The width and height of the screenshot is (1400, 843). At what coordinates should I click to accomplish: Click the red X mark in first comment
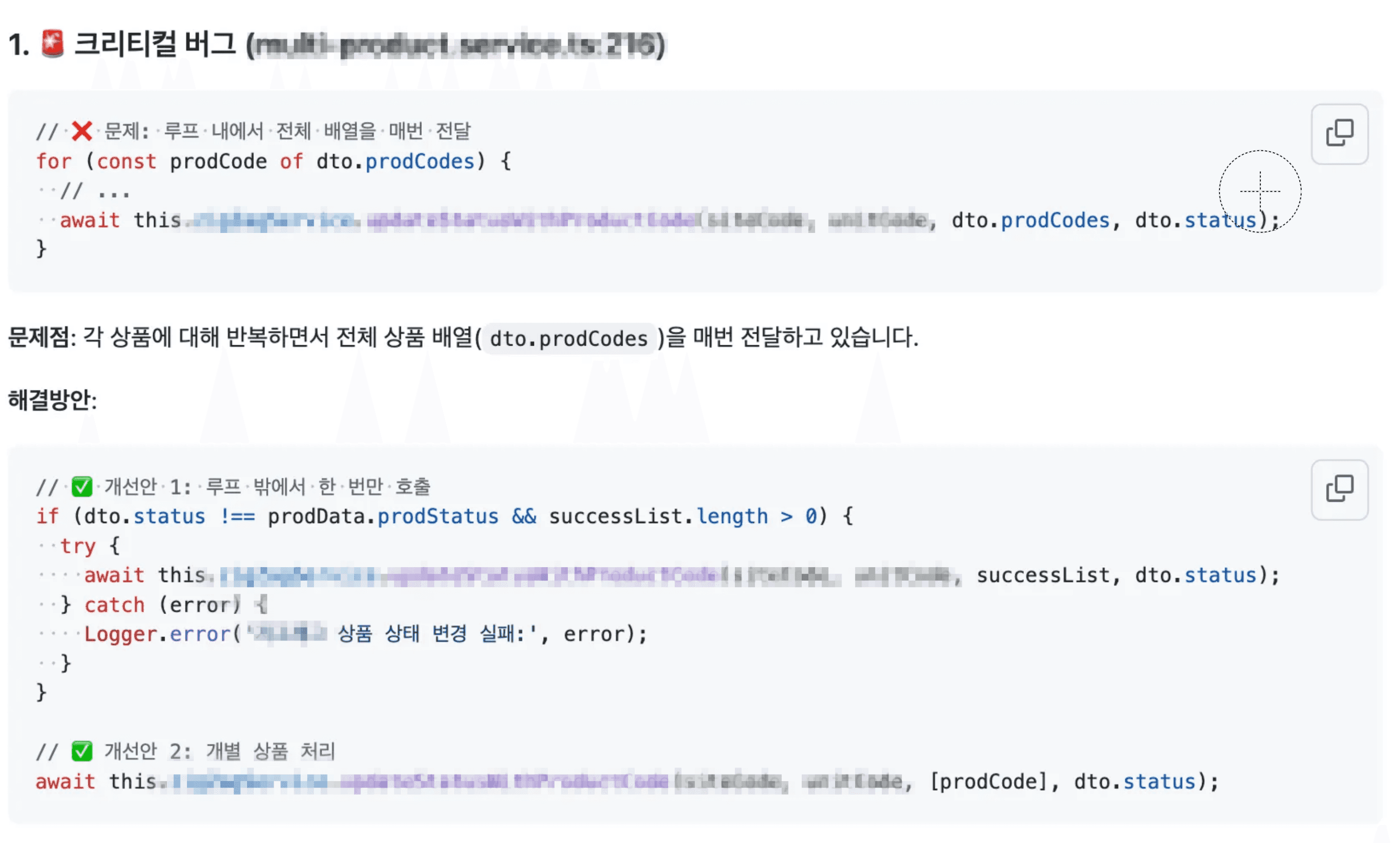point(82,131)
